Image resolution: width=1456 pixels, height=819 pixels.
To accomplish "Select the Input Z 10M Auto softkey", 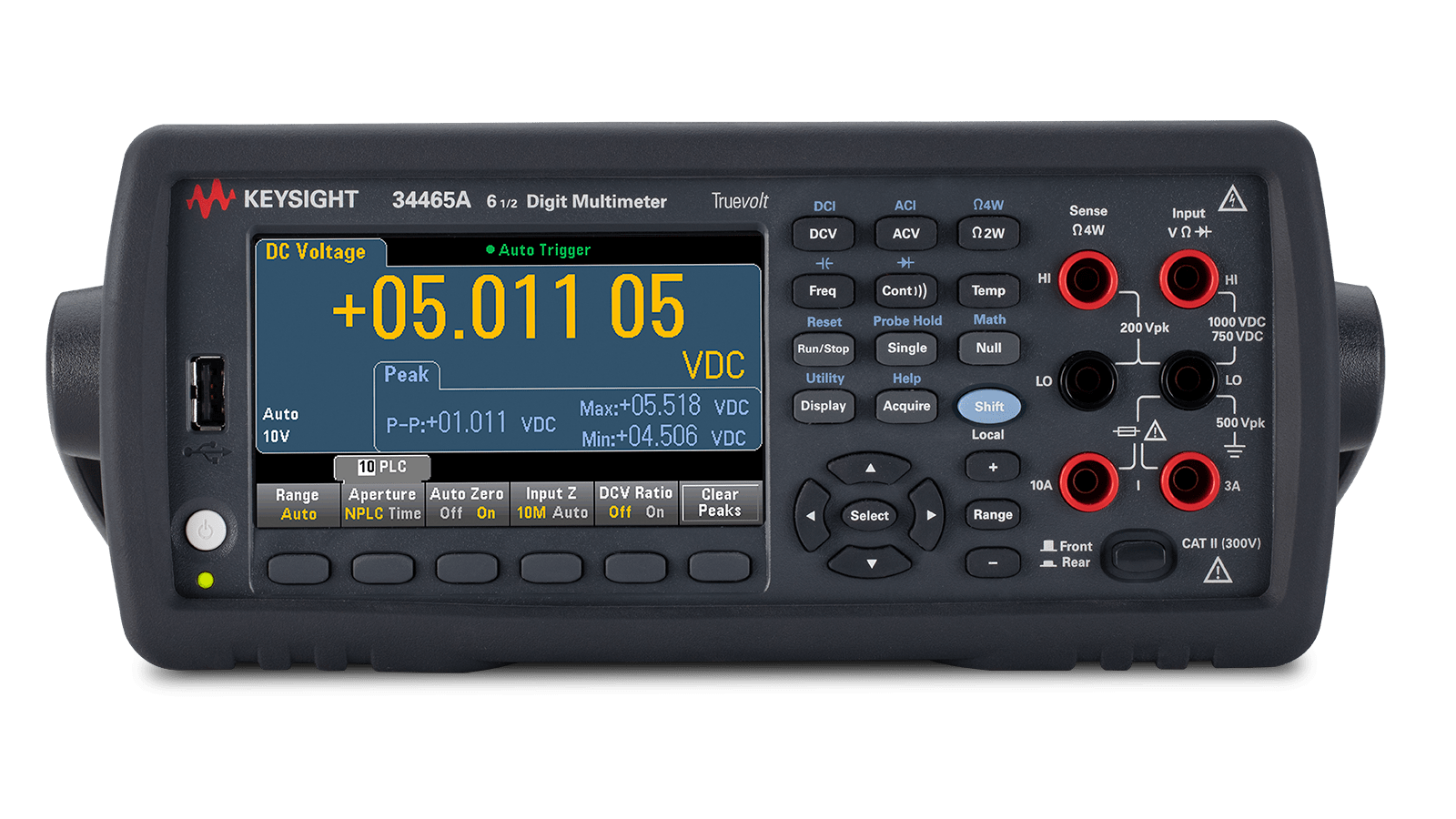I will pyautogui.click(x=551, y=504).
